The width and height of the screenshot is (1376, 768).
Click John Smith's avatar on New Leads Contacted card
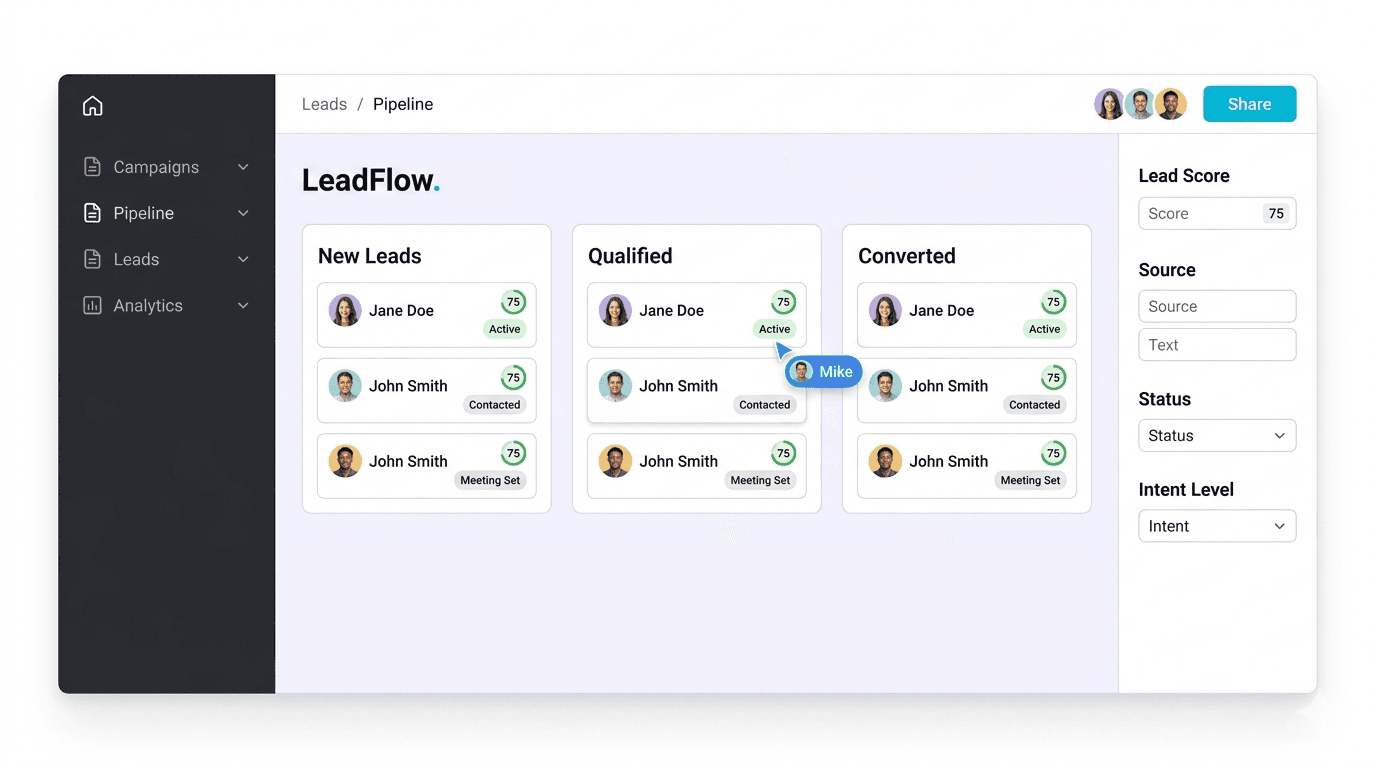pos(345,386)
